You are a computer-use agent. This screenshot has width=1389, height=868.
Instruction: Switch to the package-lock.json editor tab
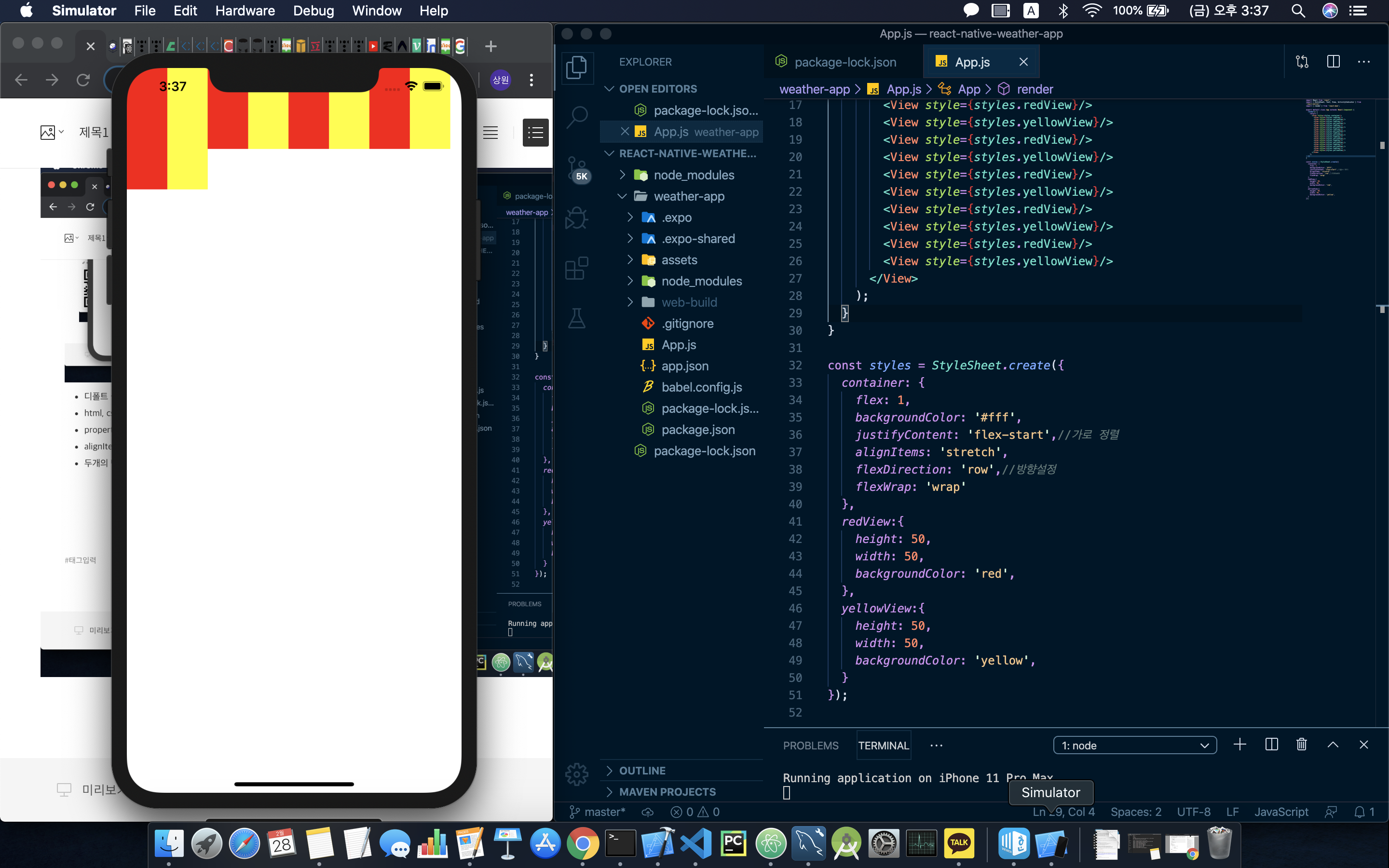(844, 62)
